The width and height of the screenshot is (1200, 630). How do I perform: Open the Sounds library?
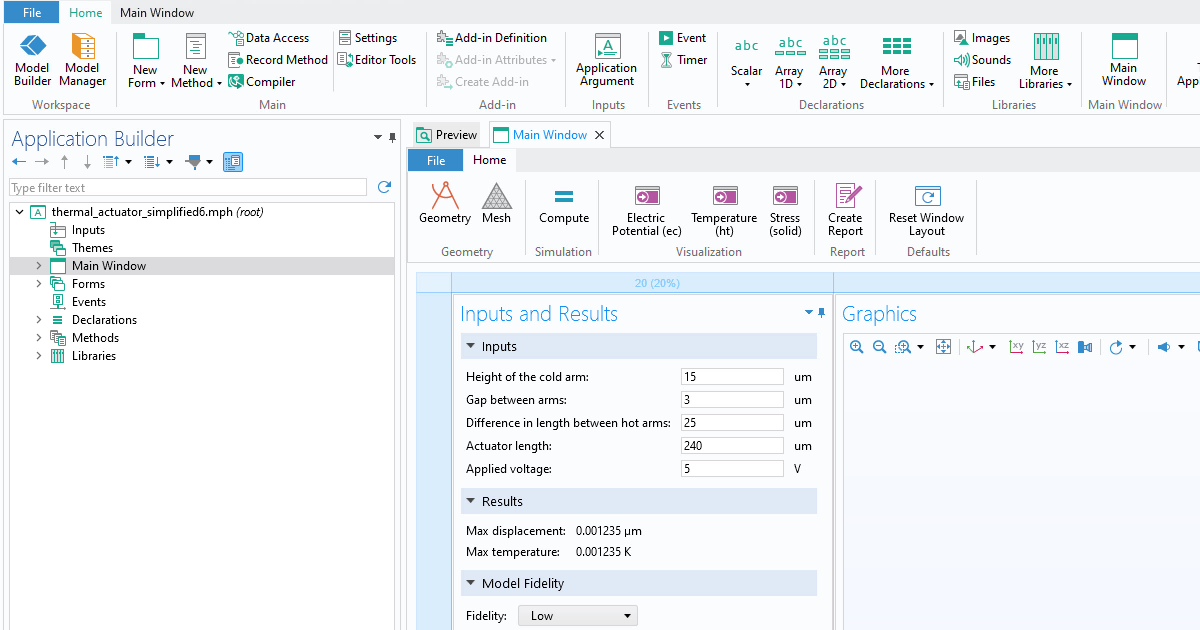pyautogui.click(x=981, y=60)
